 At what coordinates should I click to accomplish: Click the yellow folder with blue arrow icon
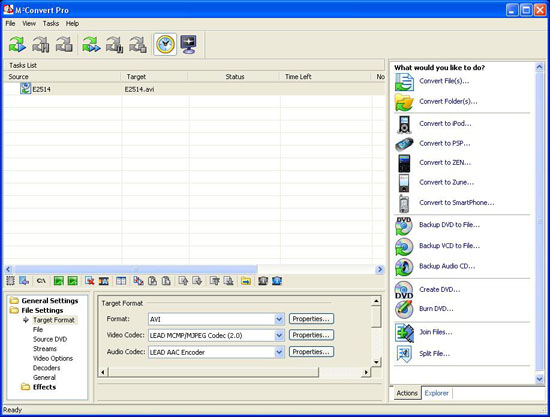(246, 281)
